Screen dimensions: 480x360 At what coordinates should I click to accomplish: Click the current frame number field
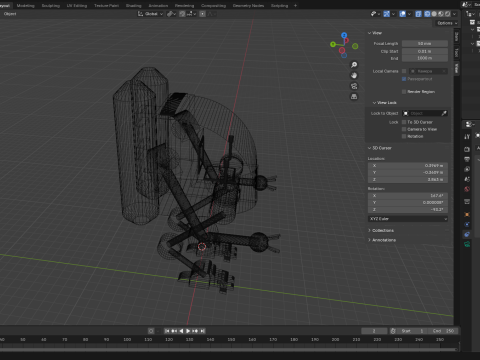374,331
